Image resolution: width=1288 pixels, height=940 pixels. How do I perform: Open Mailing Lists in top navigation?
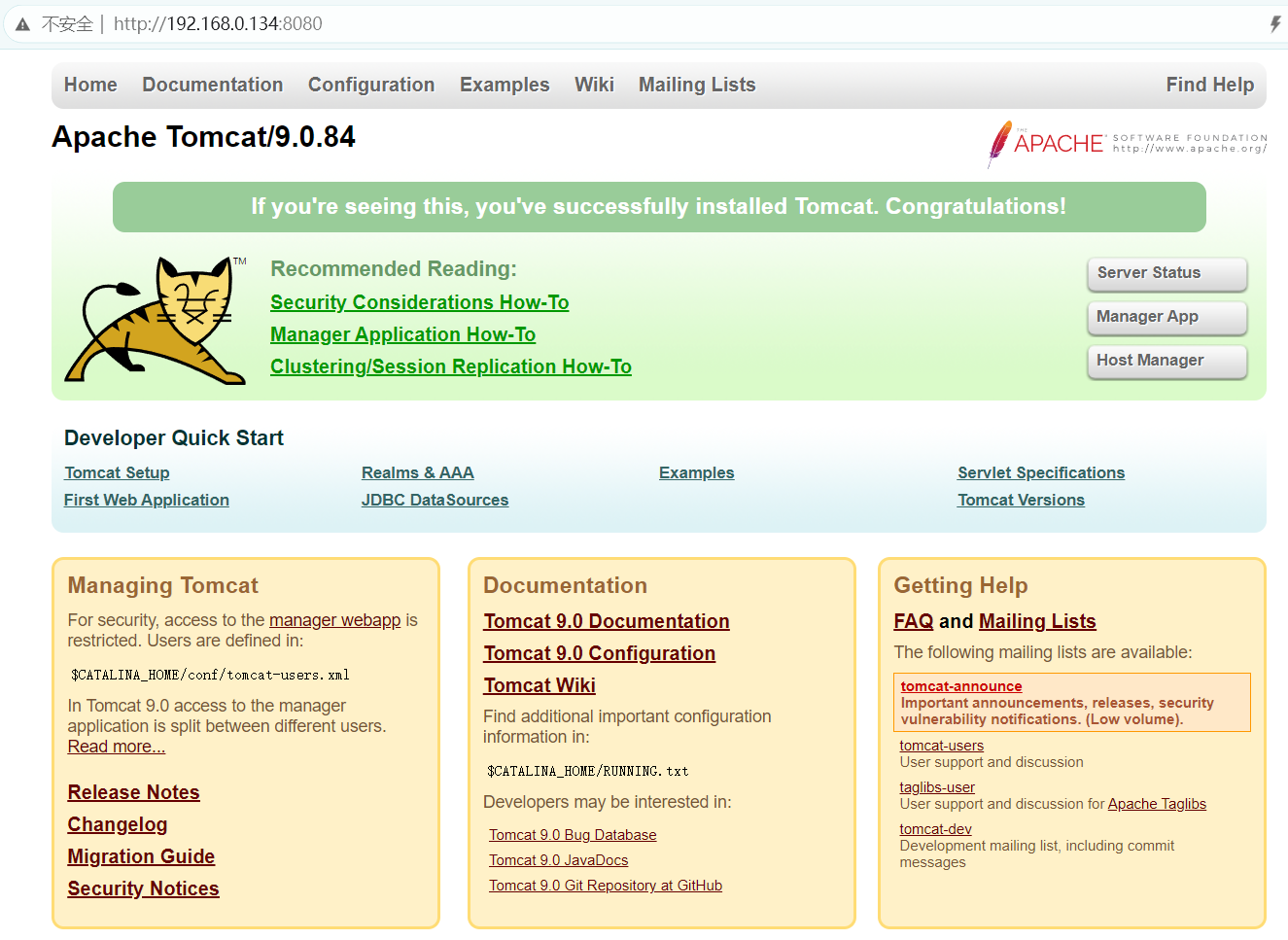click(x=697, y=85)
